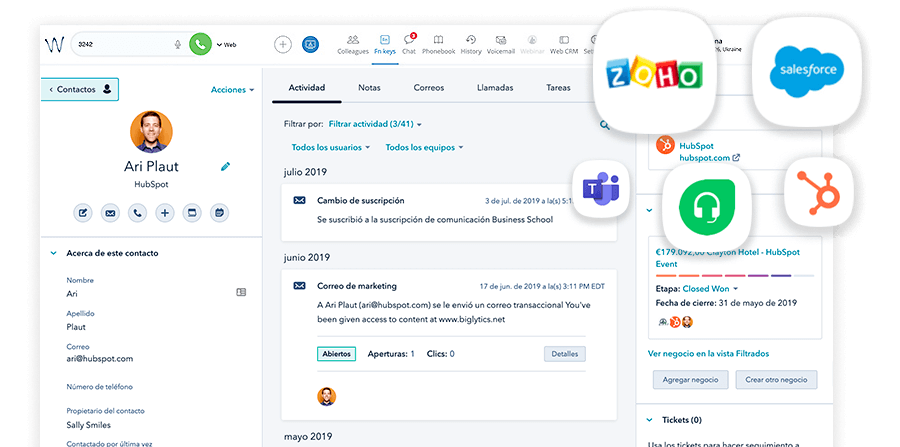Click the Detalles button

coord(565,354)
